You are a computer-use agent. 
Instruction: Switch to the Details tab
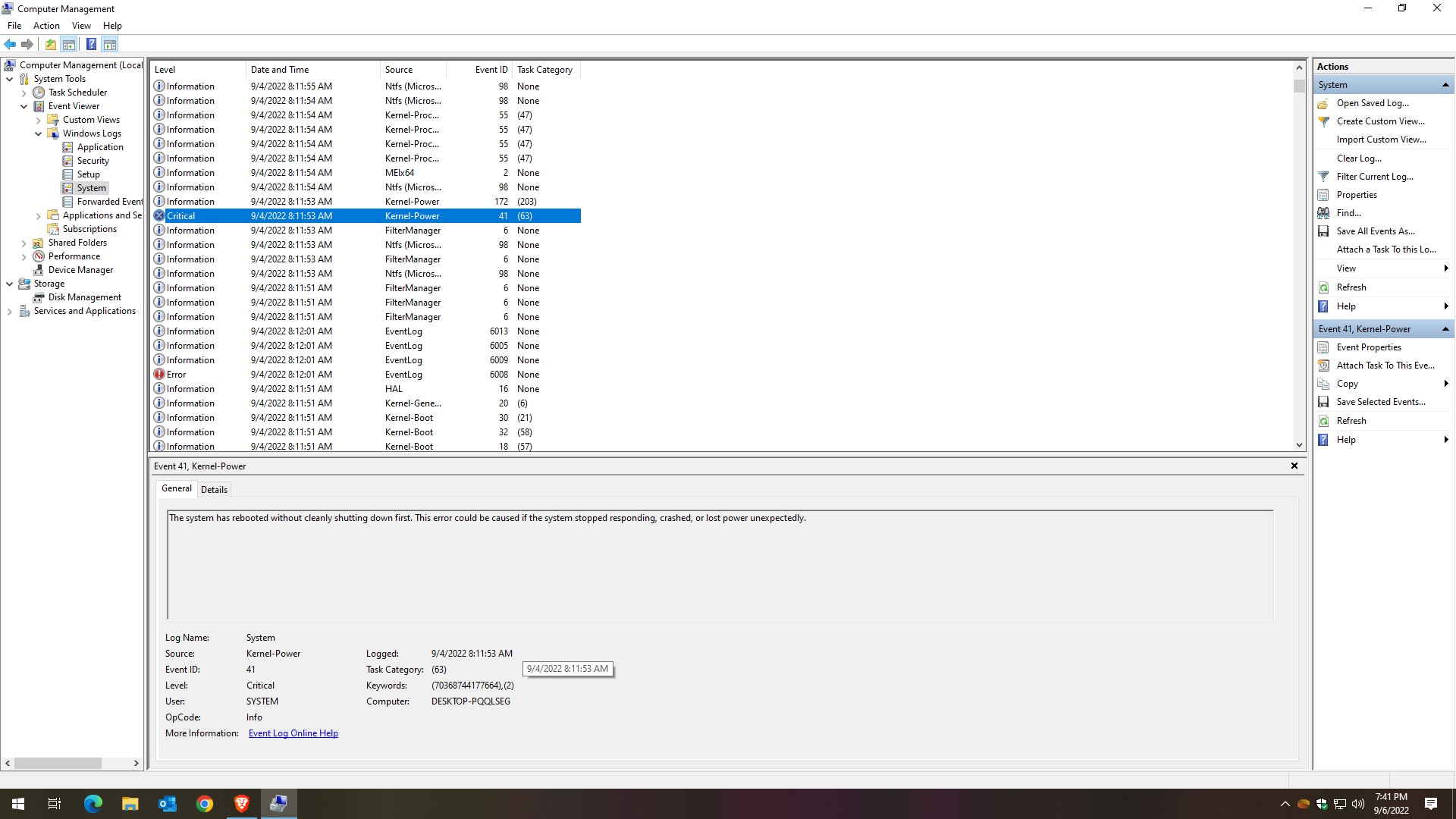[x=214, y=490]
